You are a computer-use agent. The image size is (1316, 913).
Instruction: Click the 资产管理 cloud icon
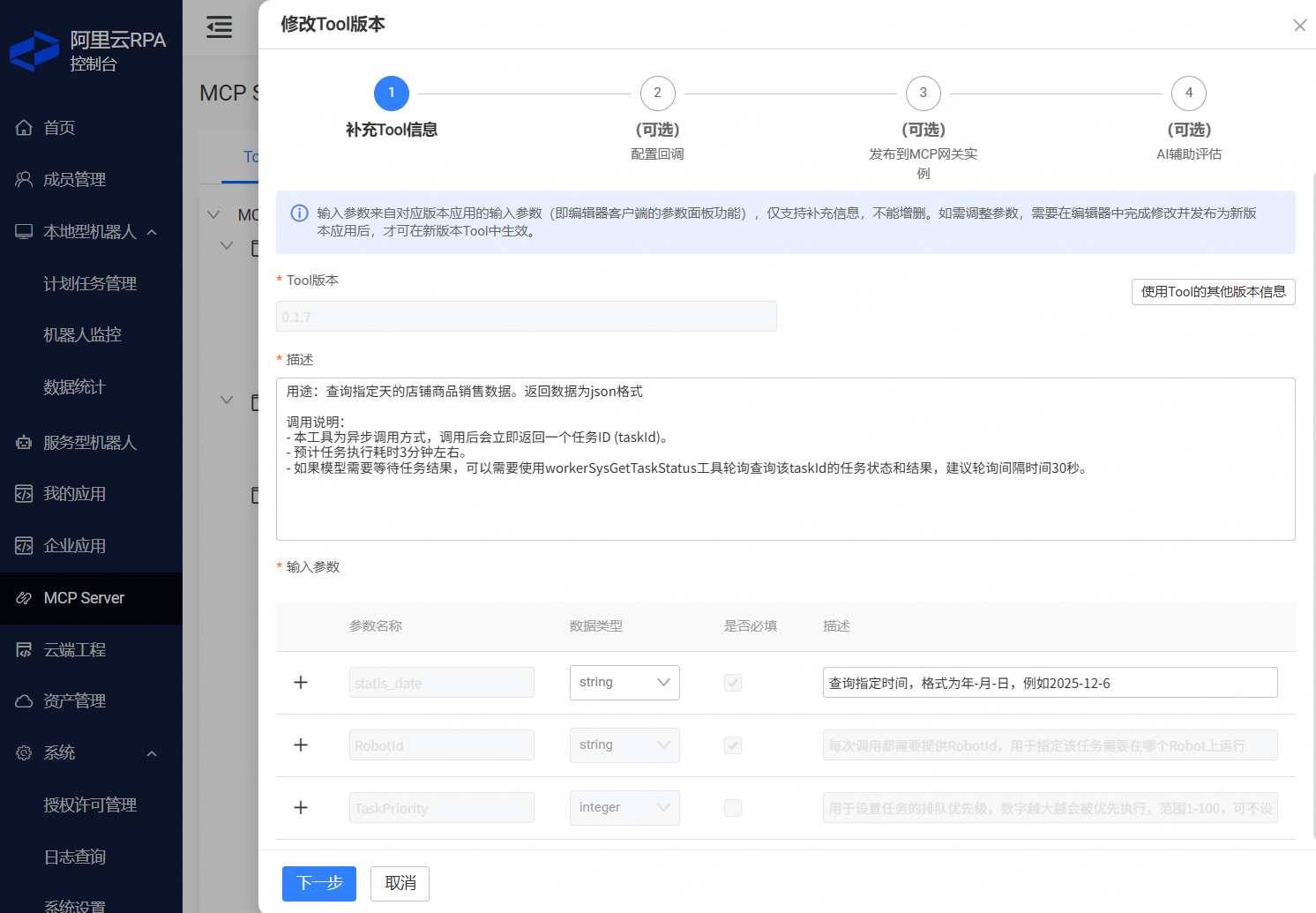(24, 701)
